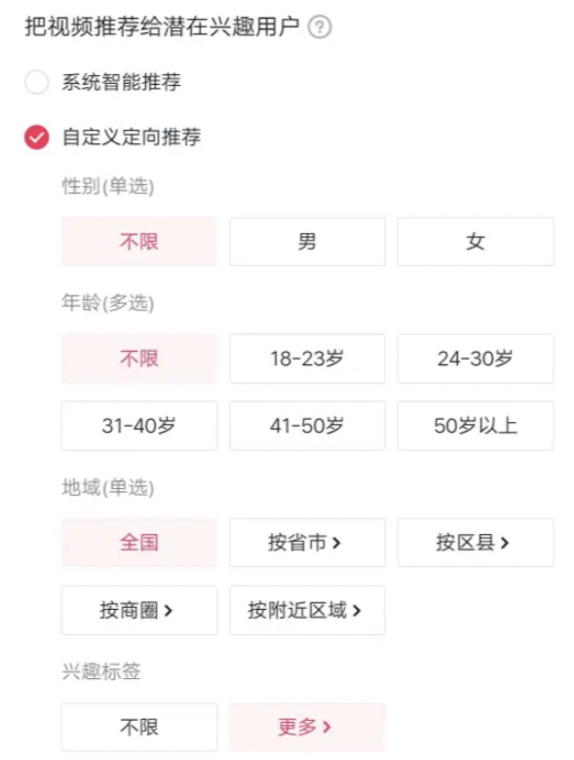The width and height of the screenshot is (574, 760).
Task: Open the 按省市 region picker
Action: (307, 542)
